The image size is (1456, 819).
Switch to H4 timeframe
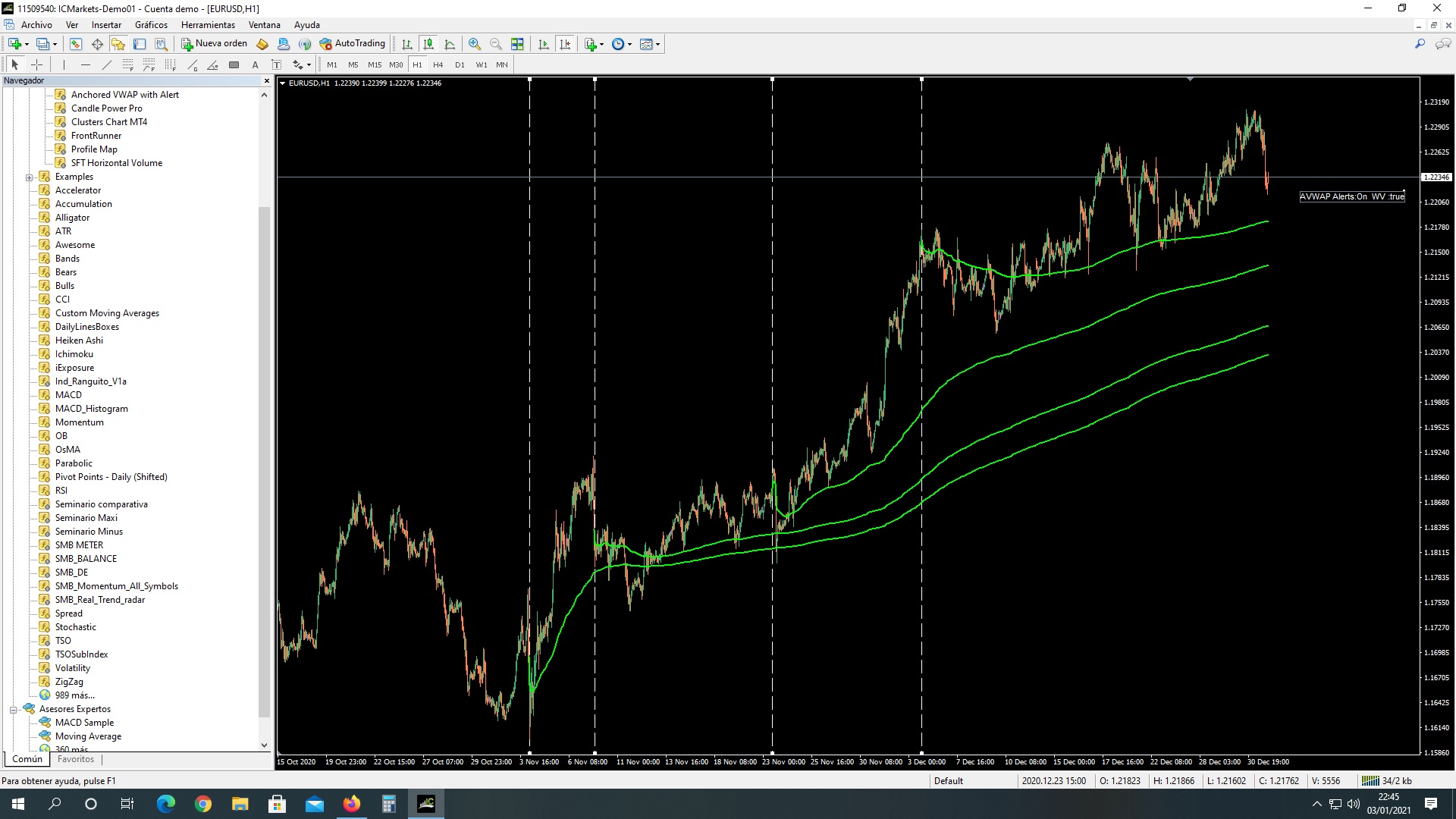[438, 65]
